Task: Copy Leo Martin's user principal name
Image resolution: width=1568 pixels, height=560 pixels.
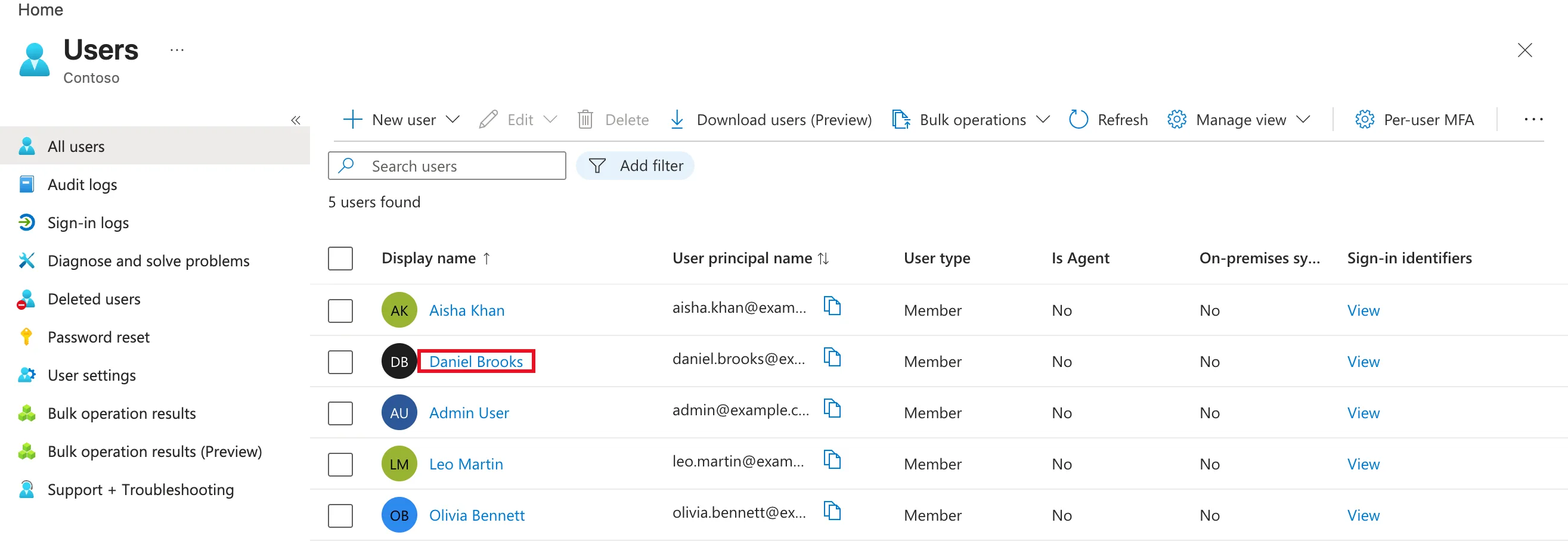Action: [832, 459]
